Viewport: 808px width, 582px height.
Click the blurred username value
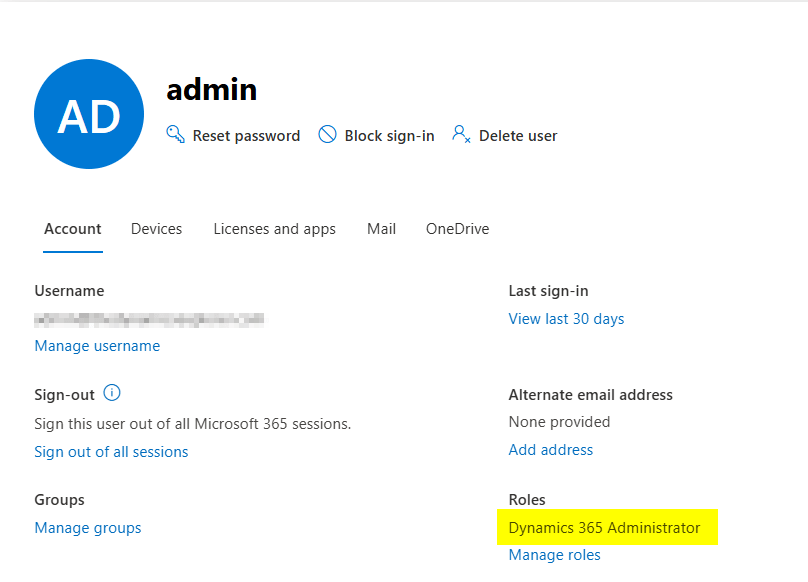coord(150,319)
